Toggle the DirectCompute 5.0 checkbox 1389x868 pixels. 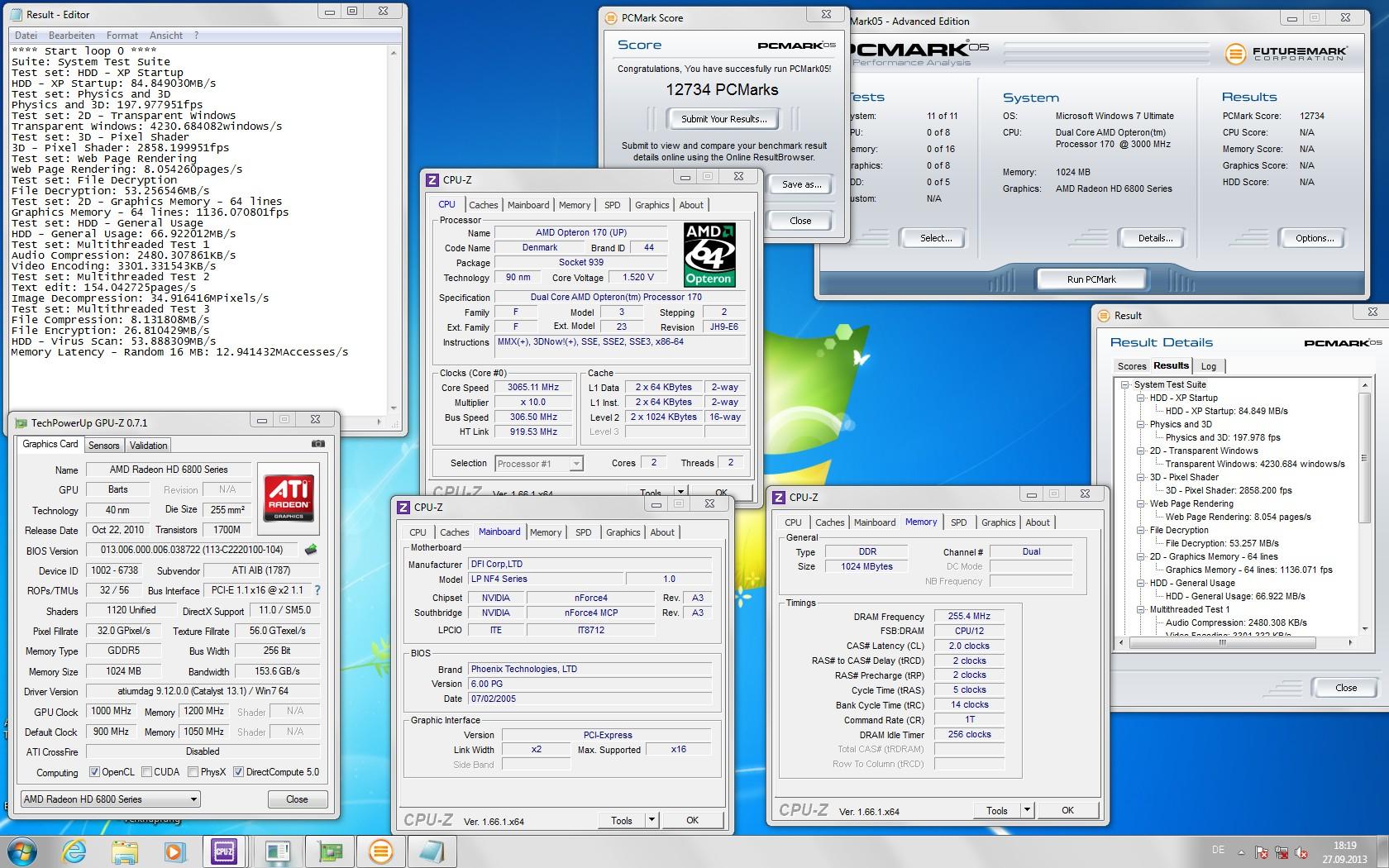click(x=238, y=772)
